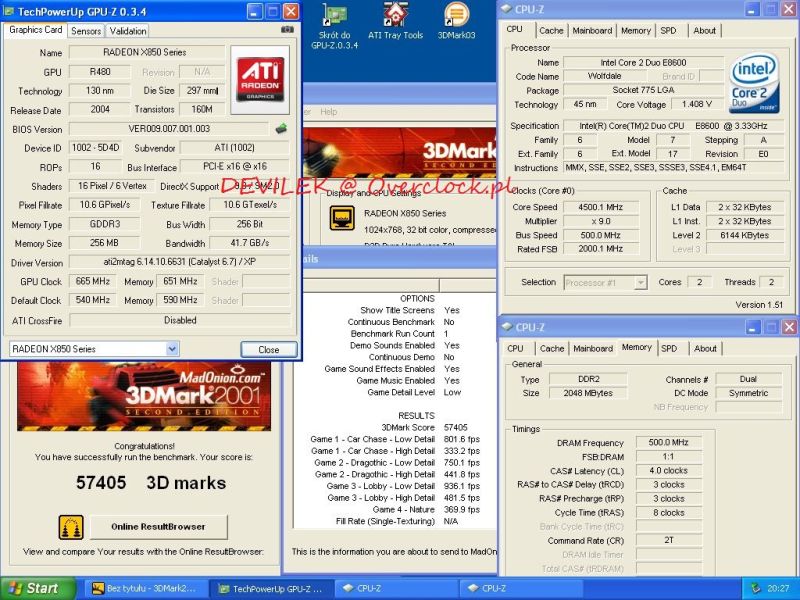The image size is (800, 600).
Task: Open the ATI Tray Tools desktop icon
Action: click(395, 21)
